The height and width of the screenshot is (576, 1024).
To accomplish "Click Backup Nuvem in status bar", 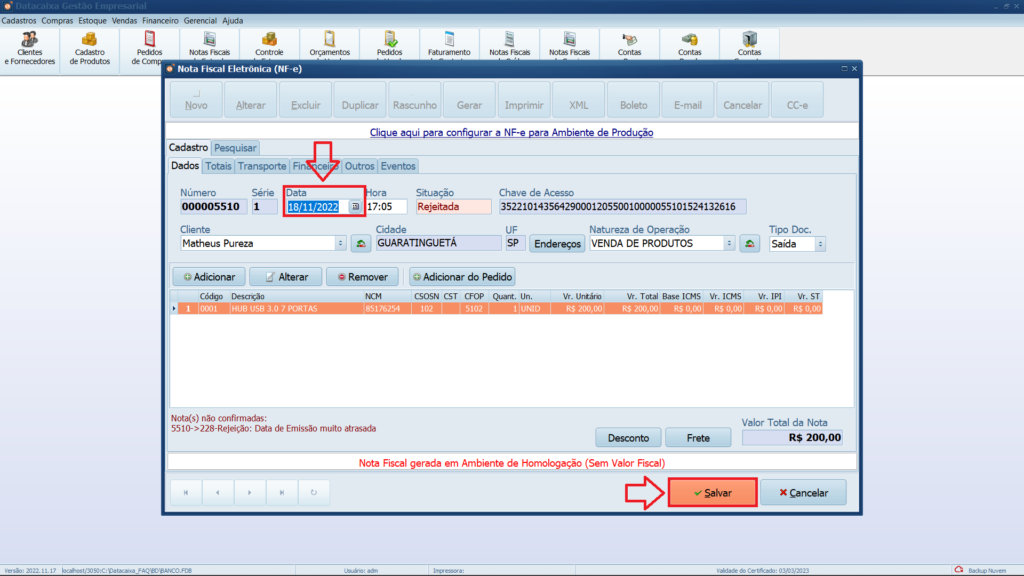I will click(x=984, y=570).
